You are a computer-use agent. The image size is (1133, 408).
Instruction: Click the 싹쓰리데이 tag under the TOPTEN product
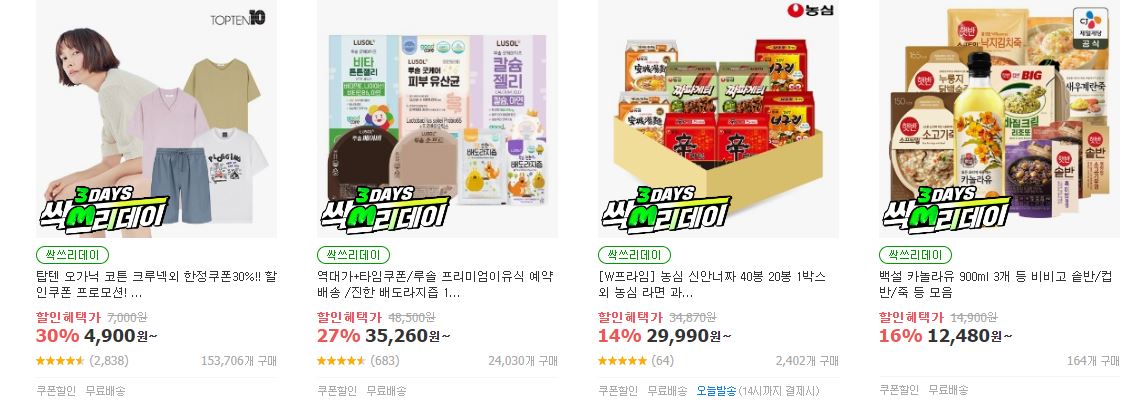(x=72, y=255)
